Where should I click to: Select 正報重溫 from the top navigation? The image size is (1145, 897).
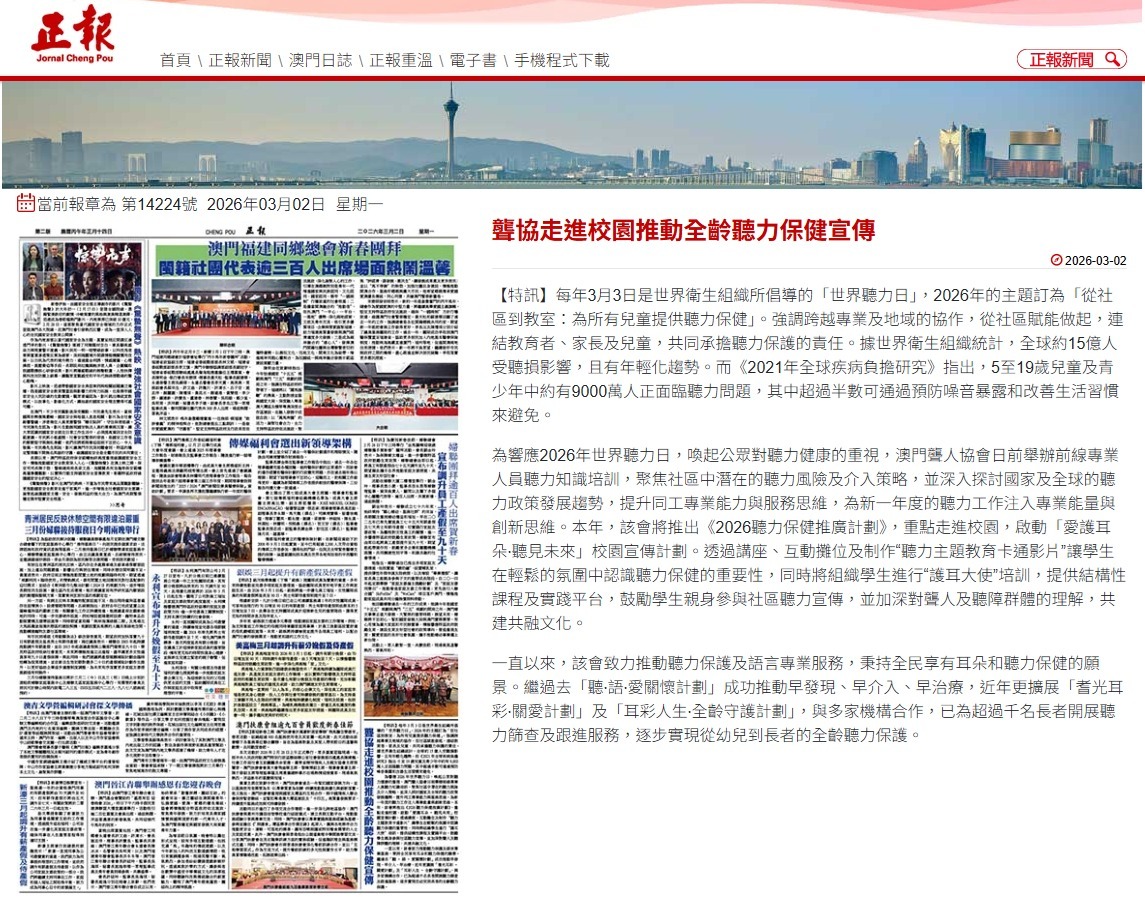401,60
